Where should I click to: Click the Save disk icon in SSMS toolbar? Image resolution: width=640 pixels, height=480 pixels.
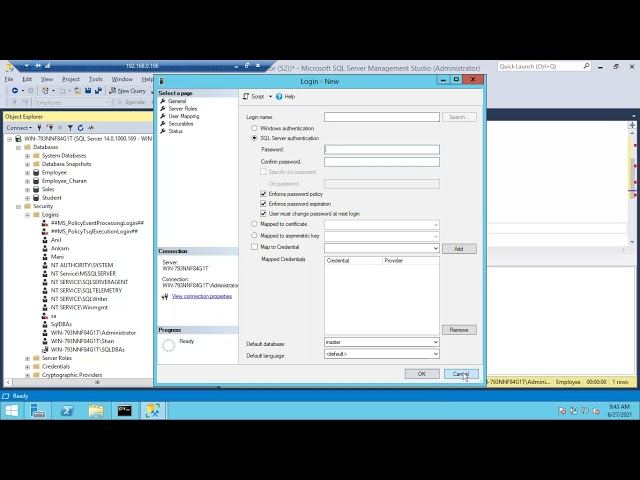pyautogui.click(x=88, y=91)
